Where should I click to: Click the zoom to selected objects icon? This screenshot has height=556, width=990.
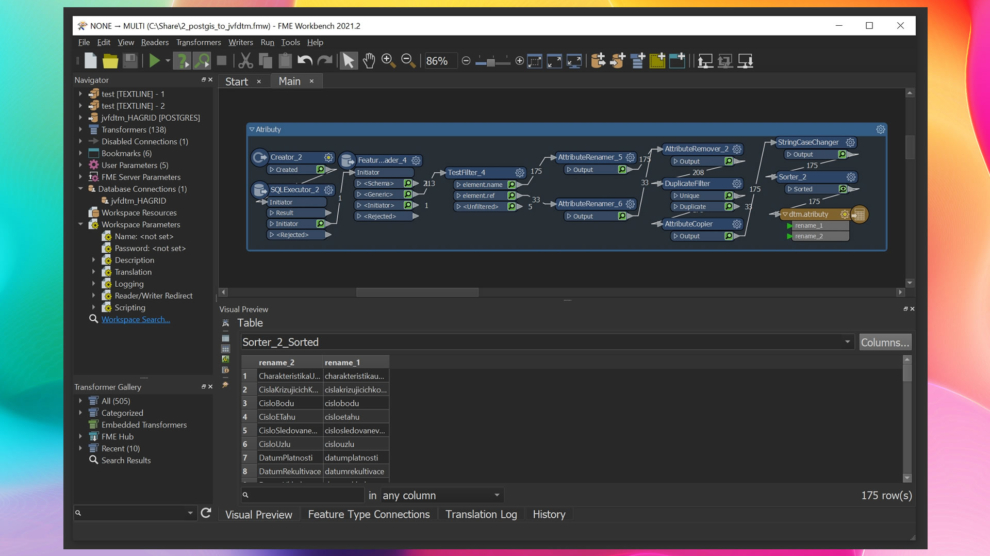coord(535,61)
